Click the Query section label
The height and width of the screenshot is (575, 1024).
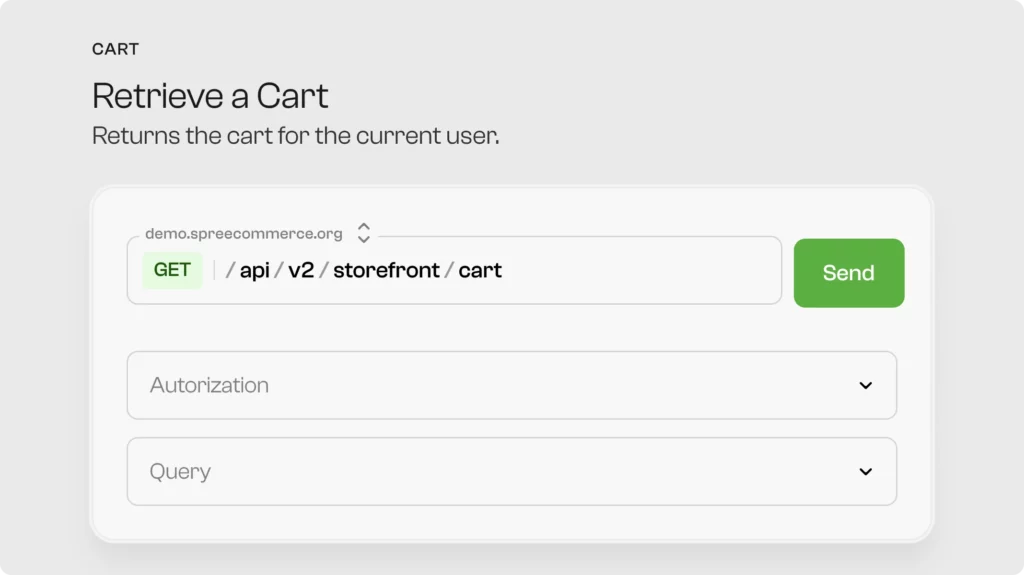180,471
